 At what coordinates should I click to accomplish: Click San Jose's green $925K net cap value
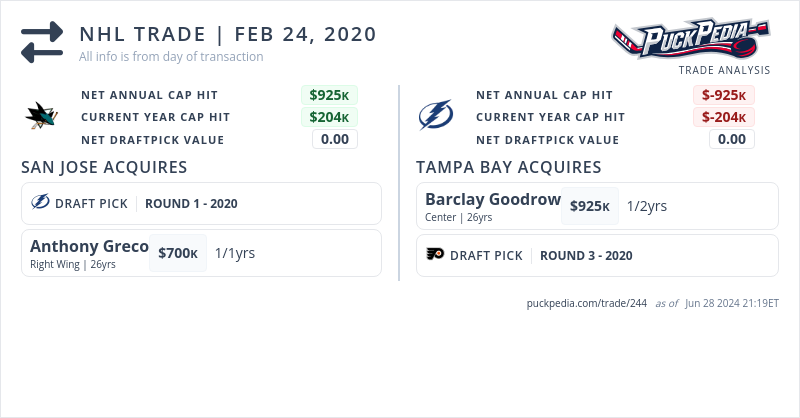(329, 95)
